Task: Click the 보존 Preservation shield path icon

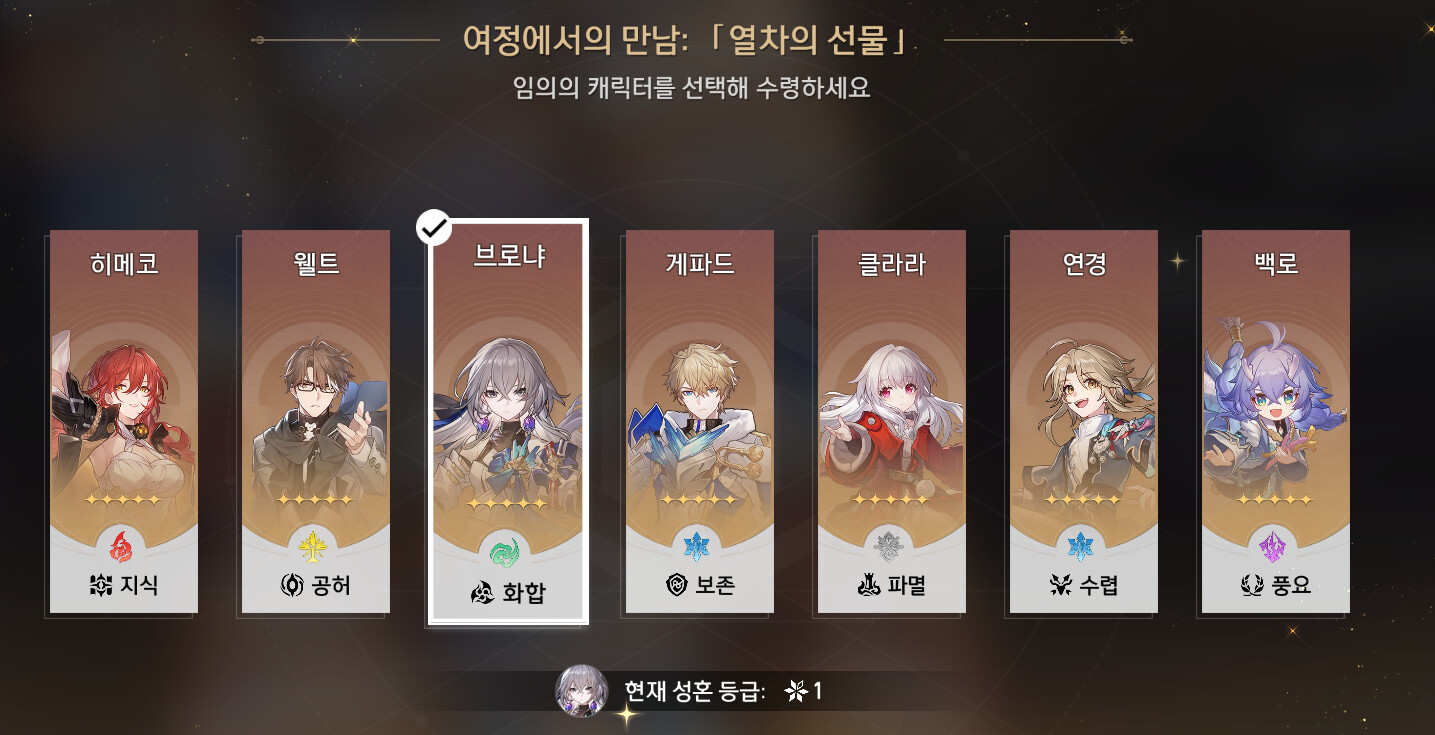Action: (677, 586)
